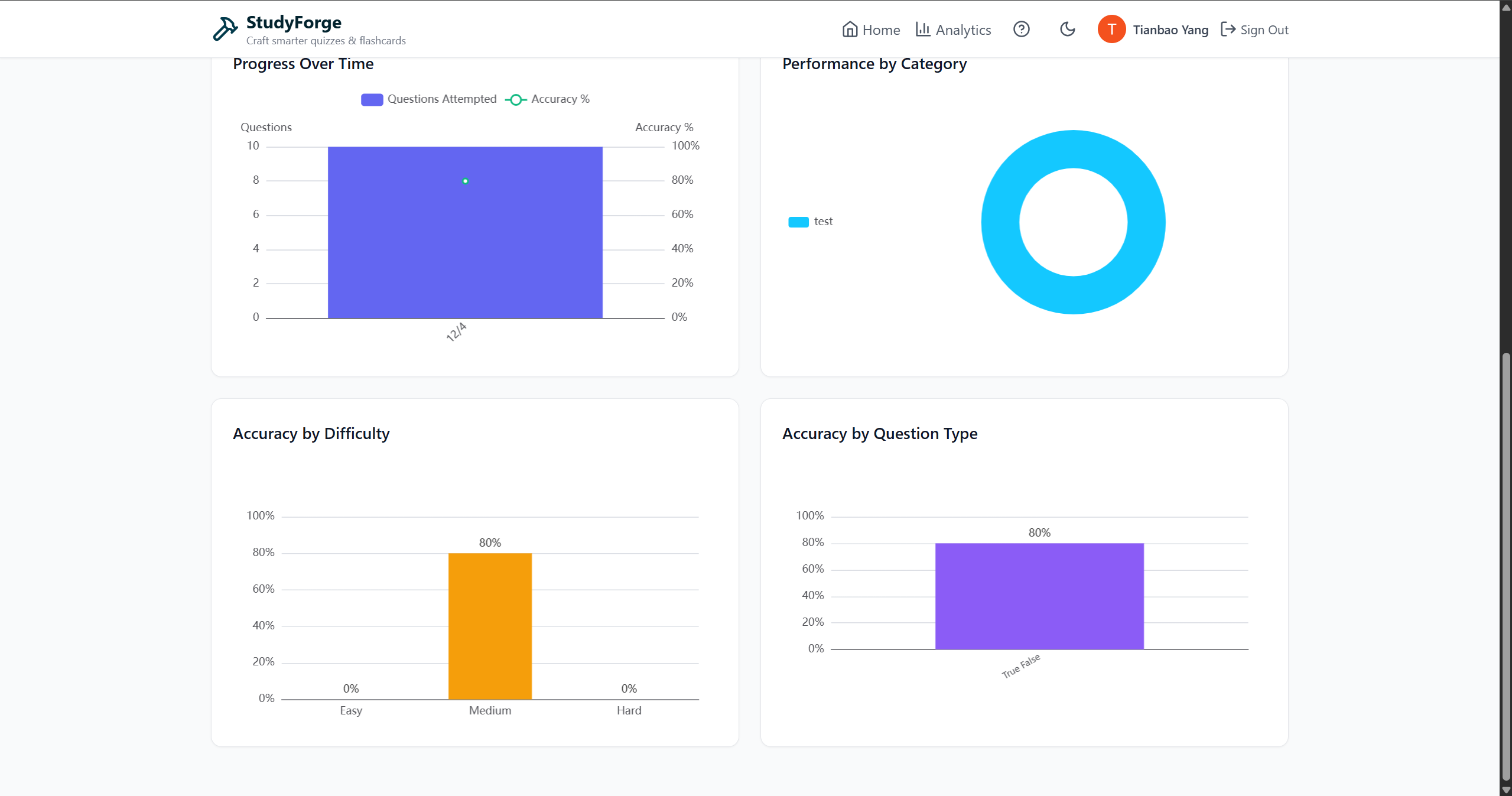The height and width of the screenshot is (796, 1512).
Task: Toggle the test category legend swatch
Action: coord(798,222)
